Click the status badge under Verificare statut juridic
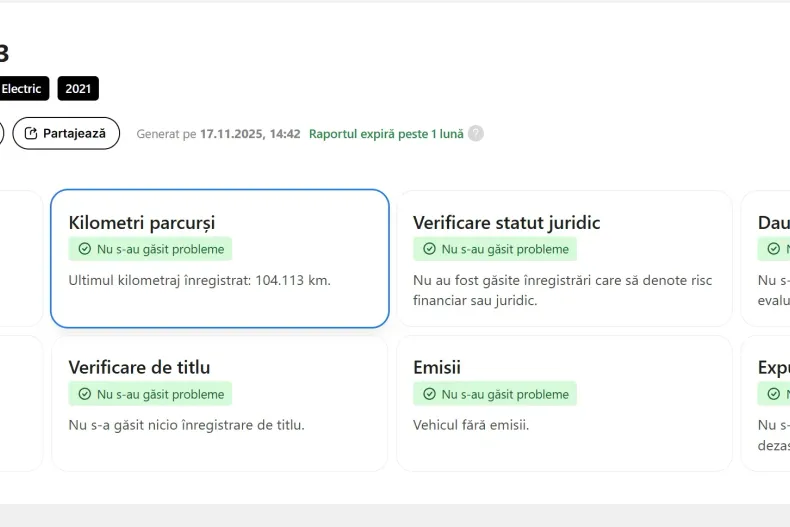This screenshot has width=790, height=527. click(495, 249)
